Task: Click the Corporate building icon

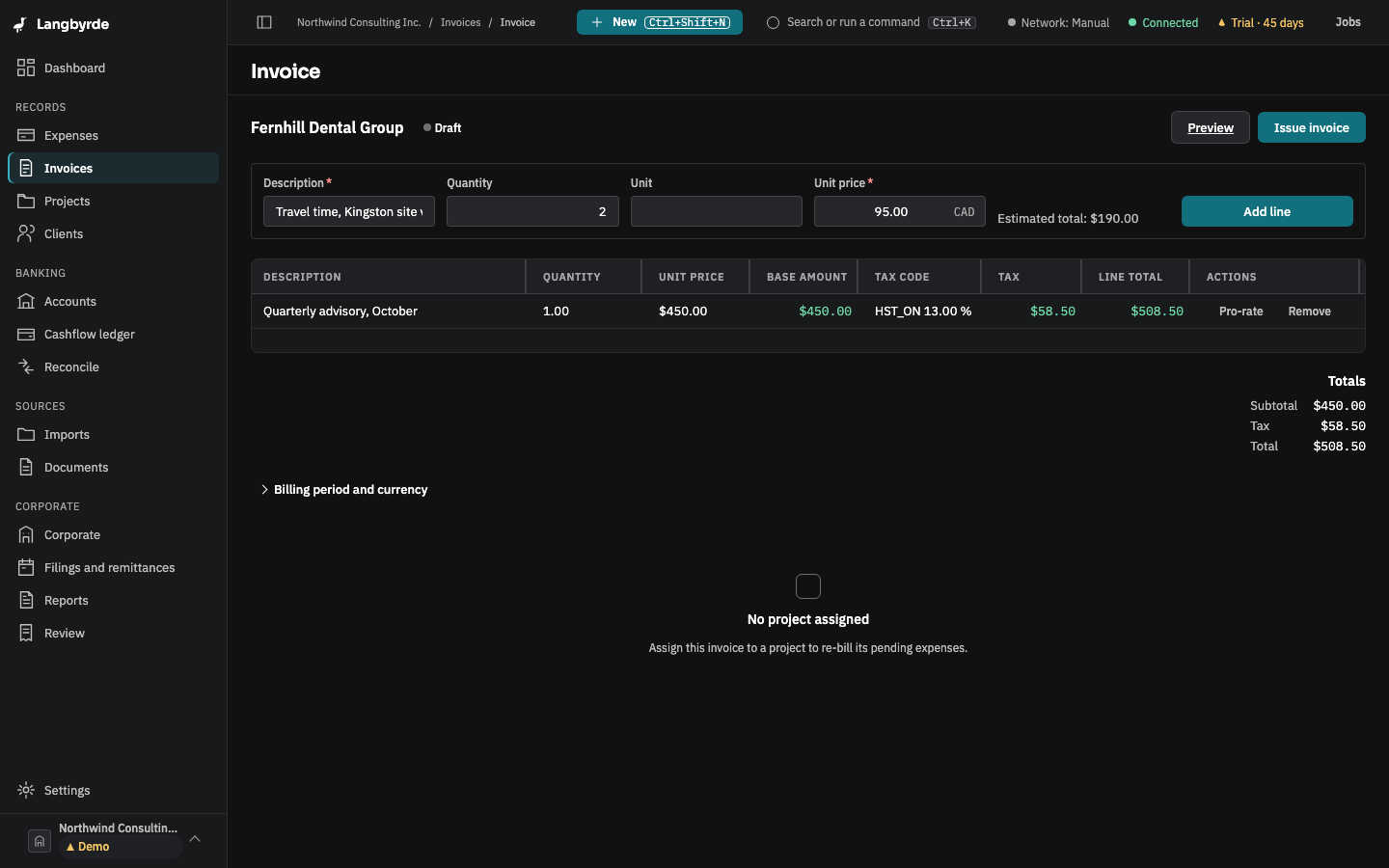Action: click(x=26, y=535)
